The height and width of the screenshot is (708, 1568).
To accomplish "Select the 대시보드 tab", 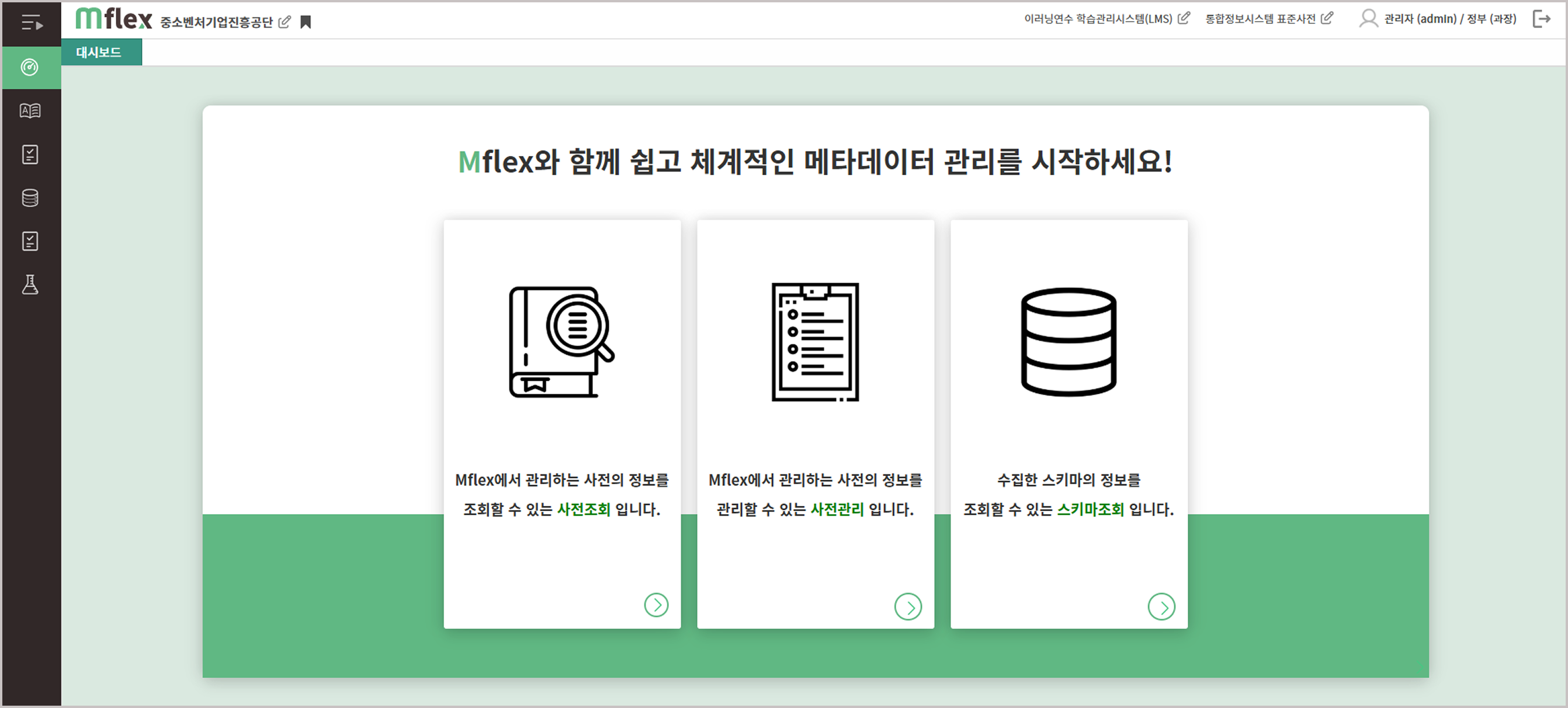I will click(101, 53).
